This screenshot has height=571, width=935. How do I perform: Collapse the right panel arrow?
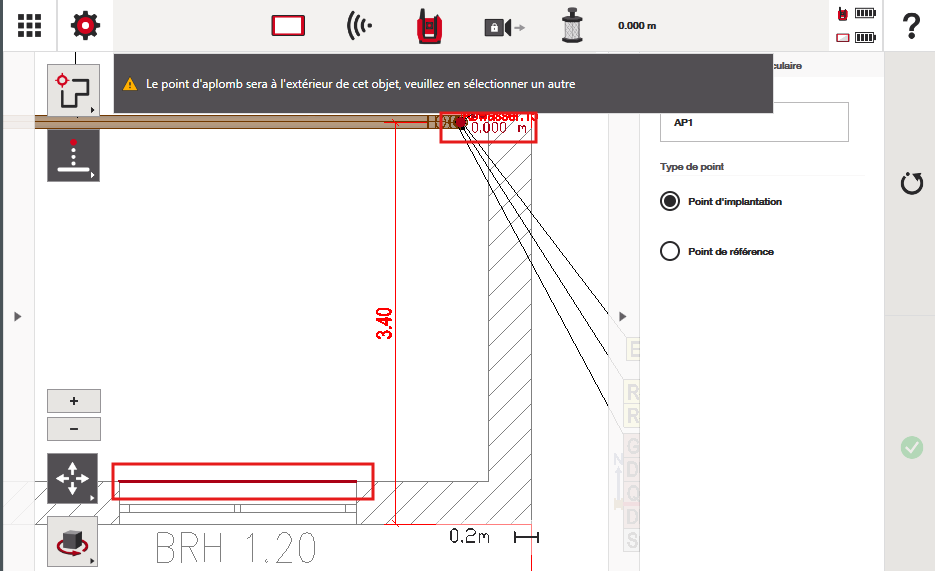pyautogui.click(x=623, y=316)
